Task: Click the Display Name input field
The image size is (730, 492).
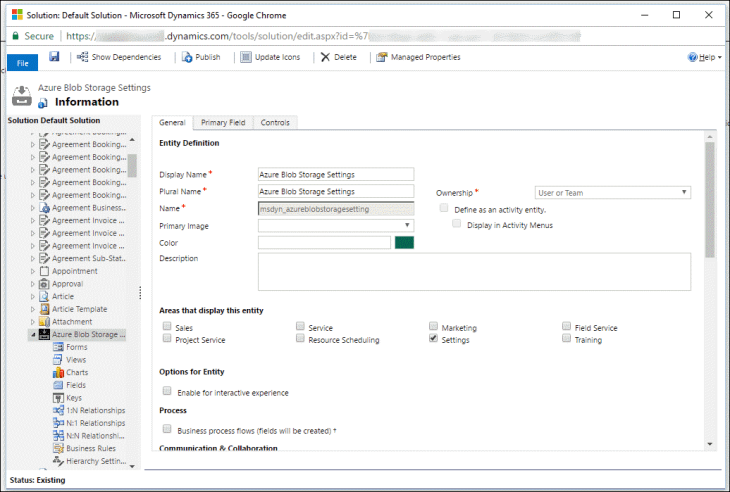Action: pyautogui.click(x=336, y=175)
